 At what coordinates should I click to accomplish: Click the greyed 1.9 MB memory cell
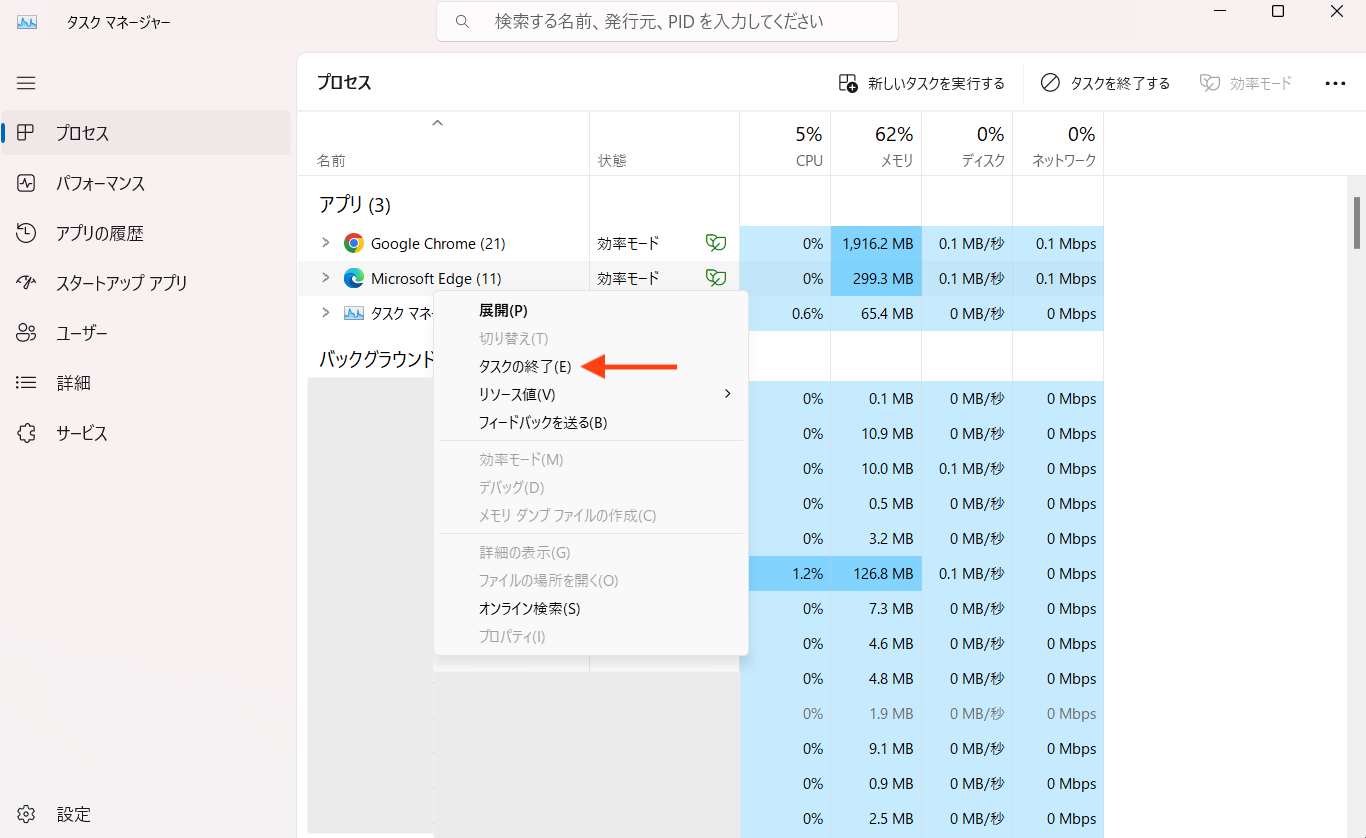(x=876, y=713)
